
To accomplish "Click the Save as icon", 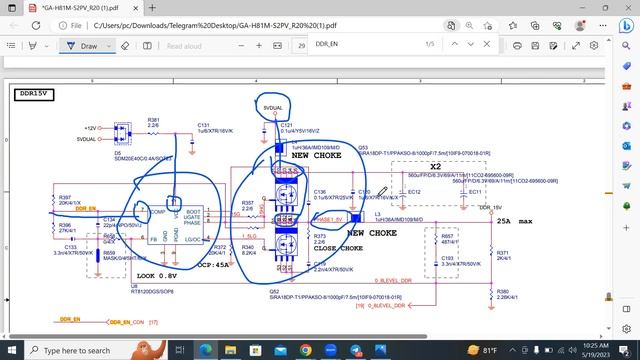I will 553,46.
